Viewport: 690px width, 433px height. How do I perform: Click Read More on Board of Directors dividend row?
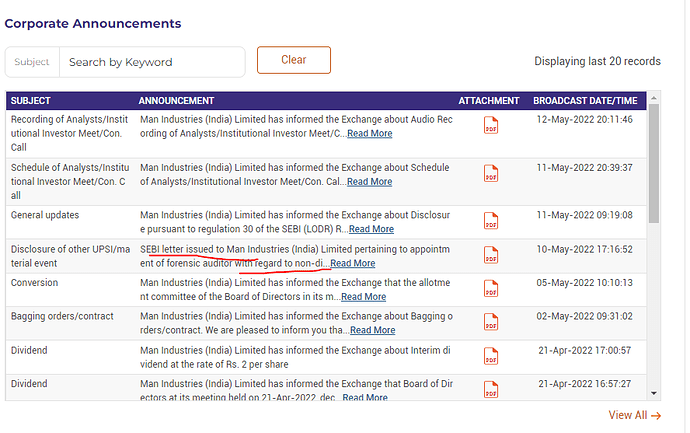click(365, 397)
